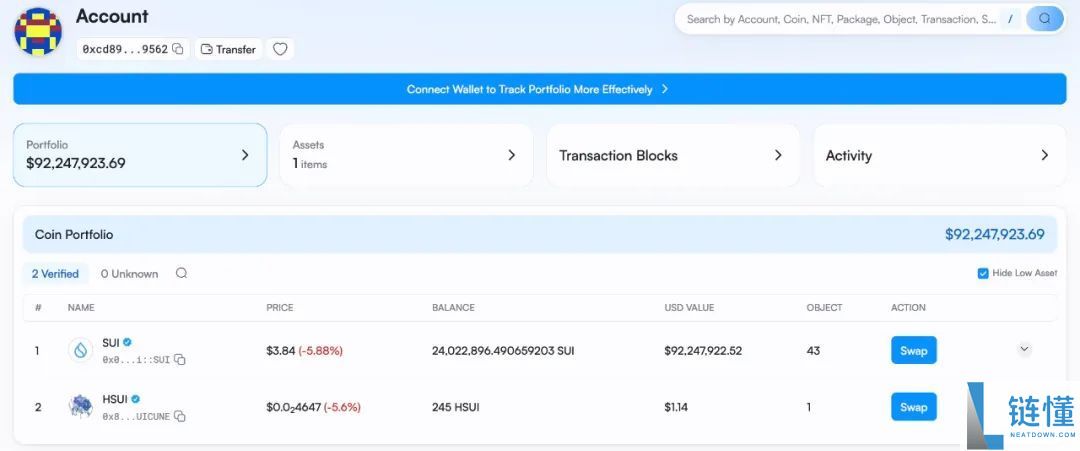Image resolution: width=1080 pixels, height=451 pixels.
Task: Click the HSUI coin logo icon
Action: click(81, 407)
